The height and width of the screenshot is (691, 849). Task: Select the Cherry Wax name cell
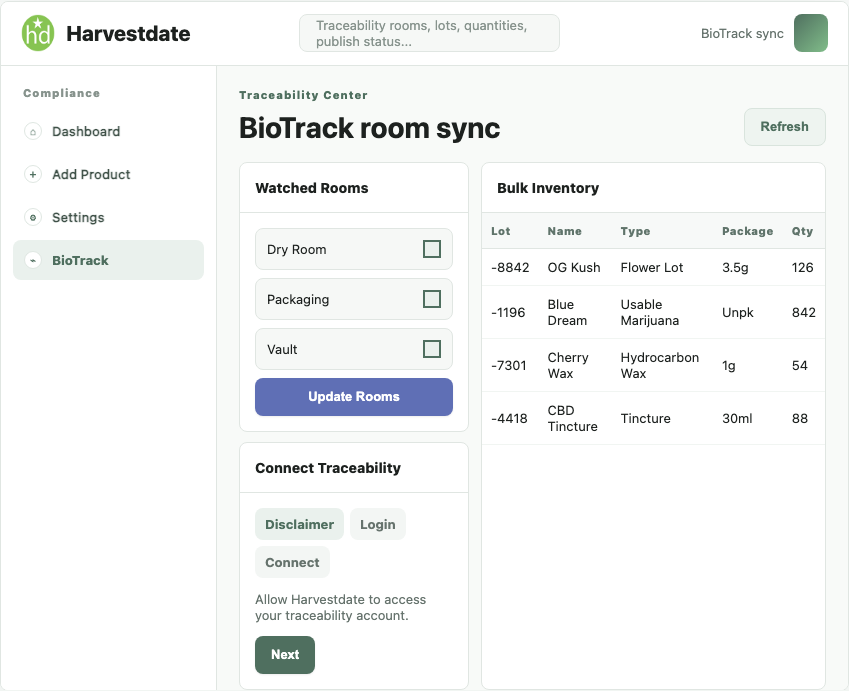[568, 366]
